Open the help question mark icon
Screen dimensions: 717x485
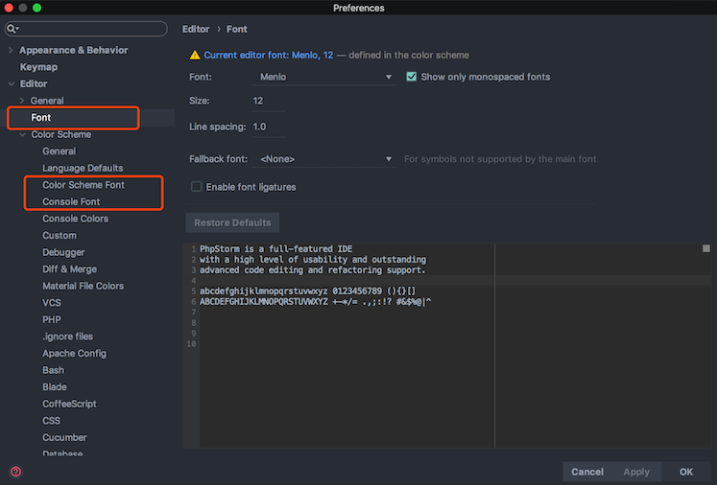point(16,471)
